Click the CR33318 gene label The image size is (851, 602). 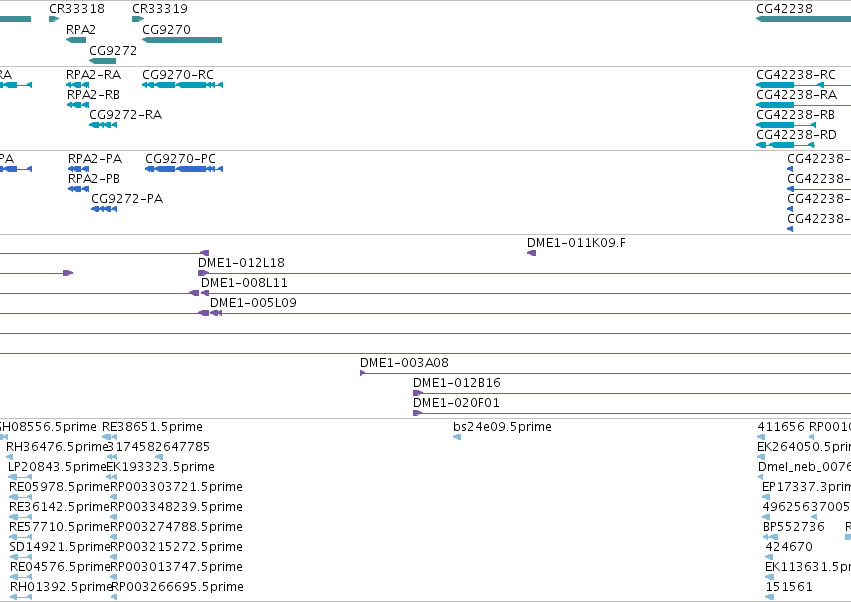77,9
